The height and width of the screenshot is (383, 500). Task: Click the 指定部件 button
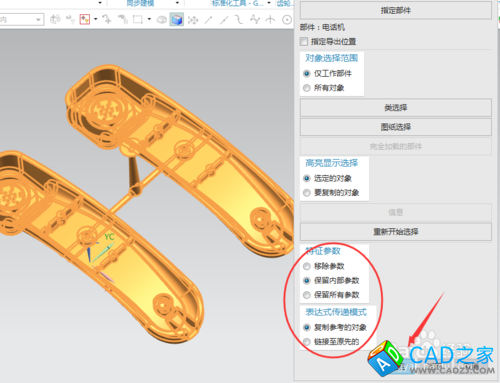pyautogui.click(x=396, y=10)
